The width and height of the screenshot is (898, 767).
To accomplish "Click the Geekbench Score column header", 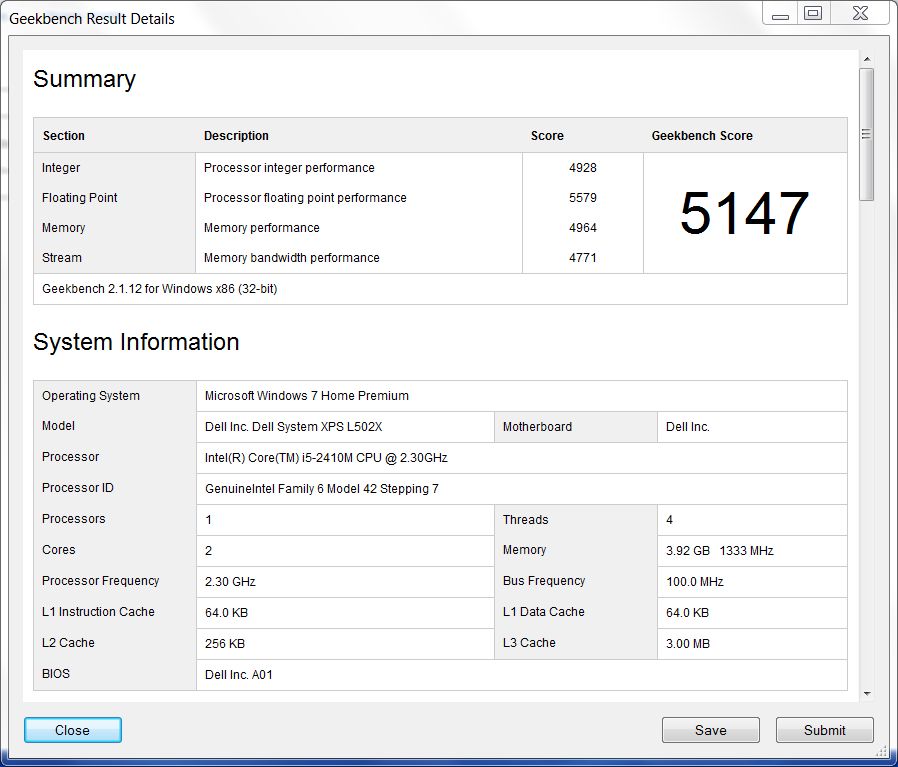I will (x=702, y=136).
